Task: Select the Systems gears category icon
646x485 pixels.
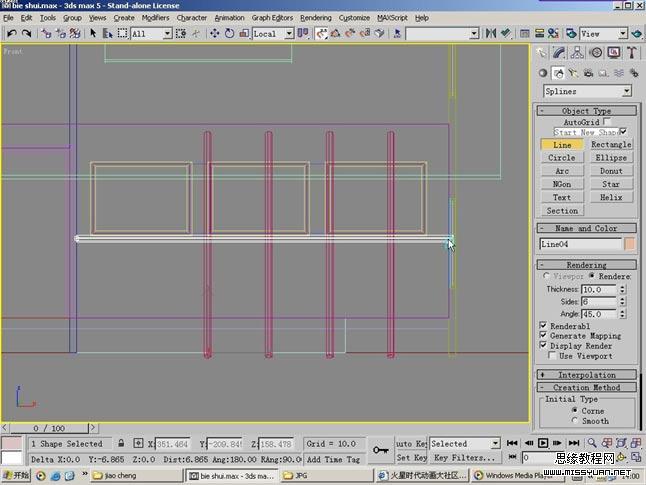Action: click(x=634, y=73)
